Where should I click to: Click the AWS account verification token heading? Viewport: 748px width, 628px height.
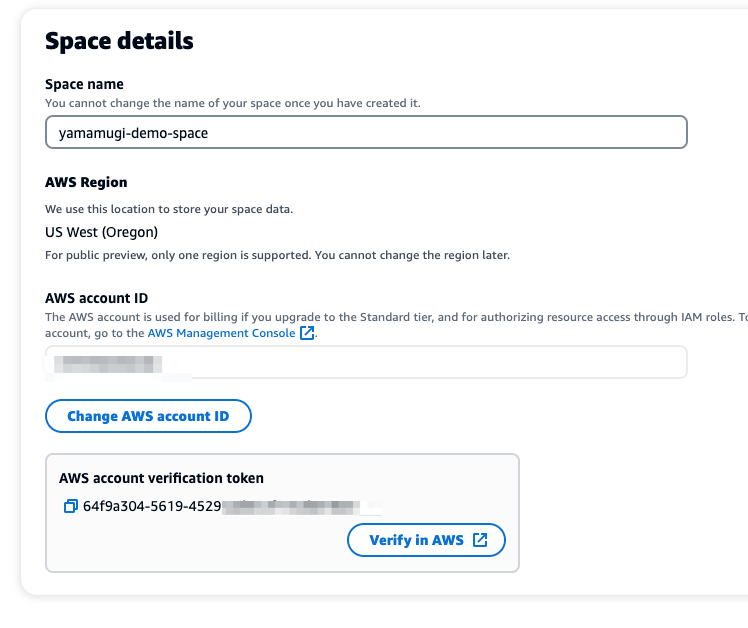(x=161, y=478)
